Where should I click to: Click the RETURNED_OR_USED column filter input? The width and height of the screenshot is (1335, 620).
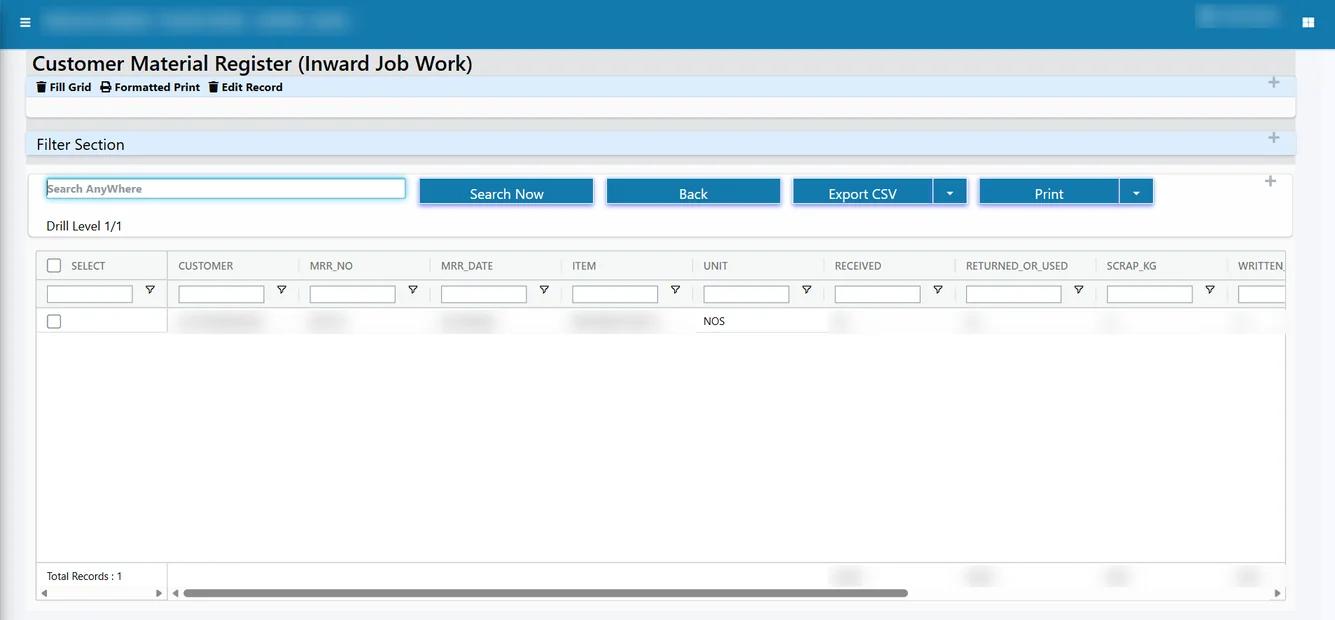[x=1013, y=294]
